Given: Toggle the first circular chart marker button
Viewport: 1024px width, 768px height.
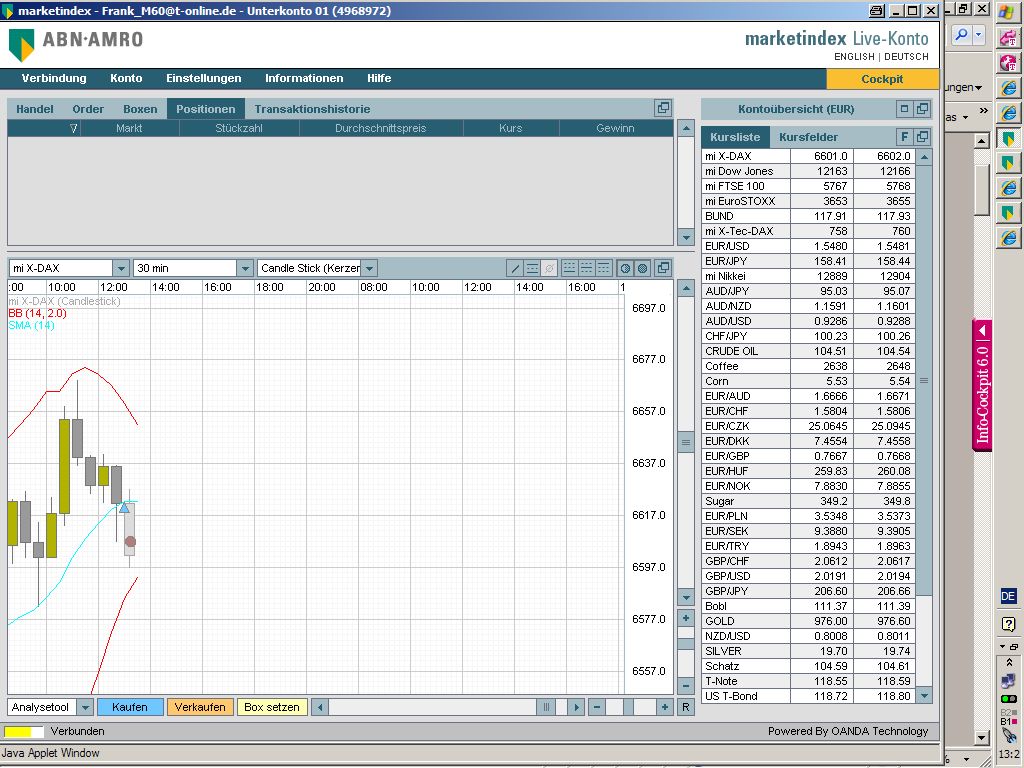Looking at the screenshot, I should pos(624,268).
